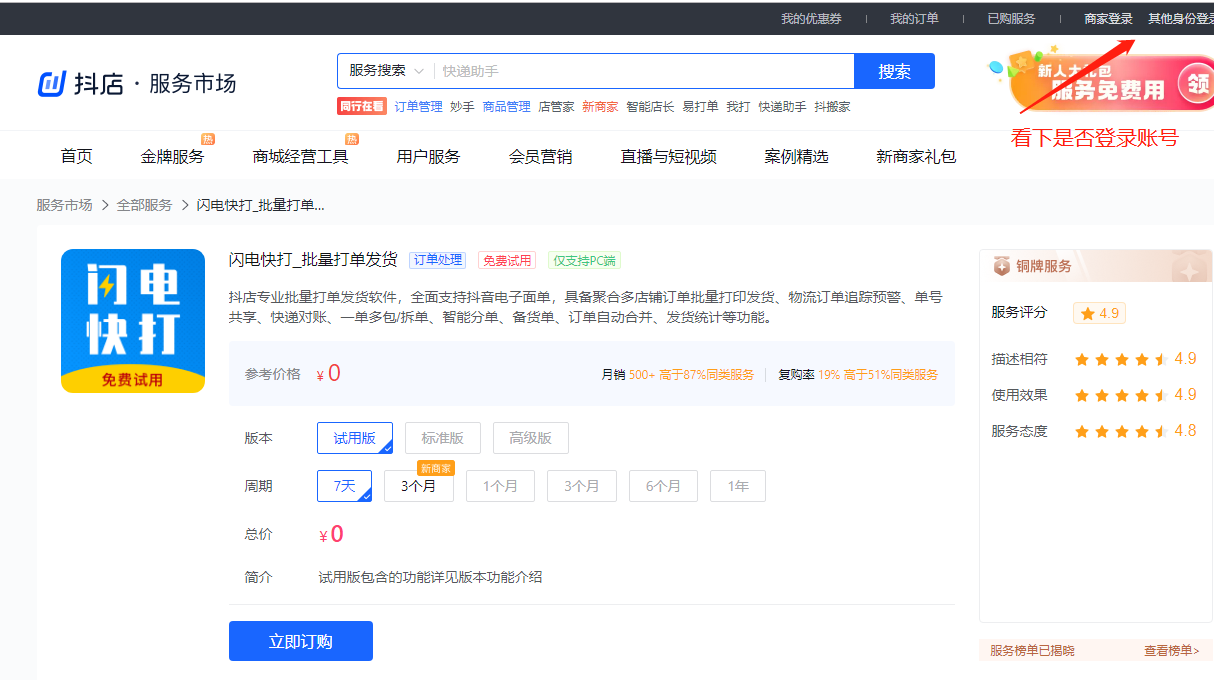The height and width of the screenshot is (680, 1214).
Task: Open the 金牌服务 nav tab
Action: pyautogui.click(x=172, y=156)
